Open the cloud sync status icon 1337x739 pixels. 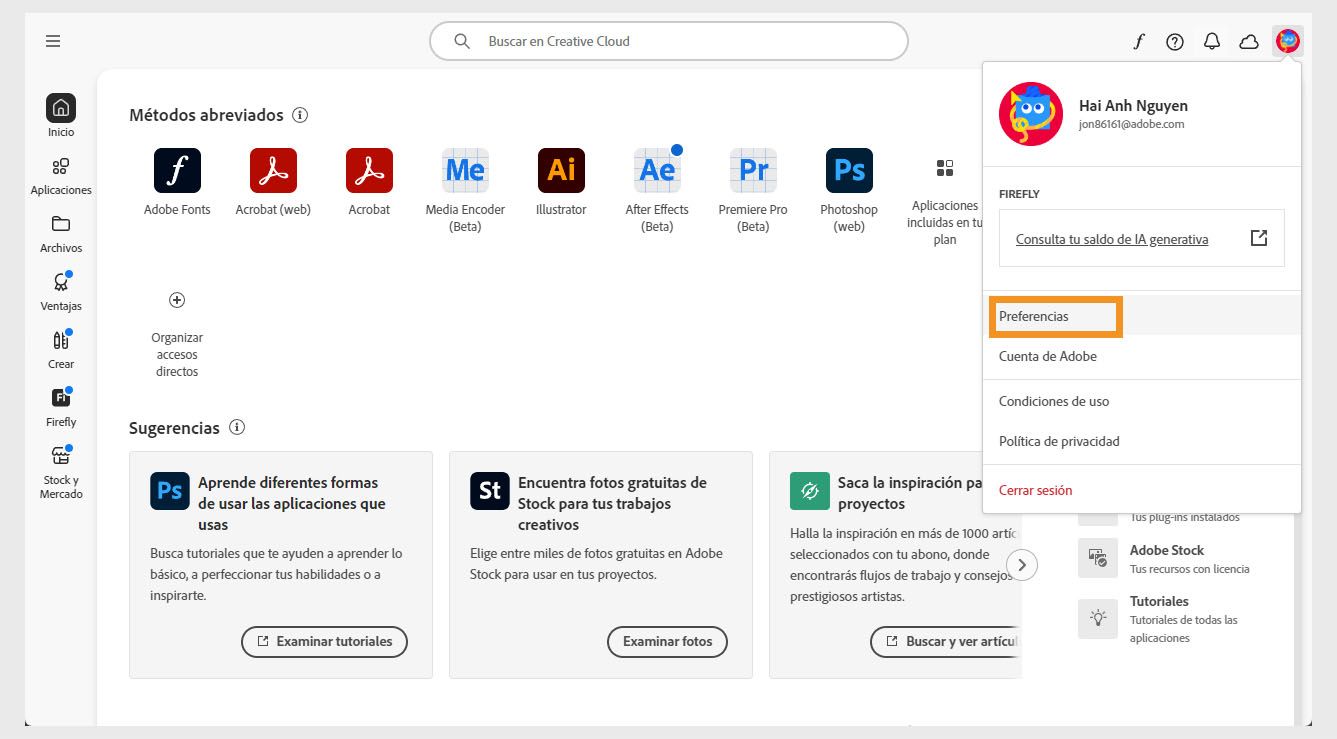(1249, 41)
